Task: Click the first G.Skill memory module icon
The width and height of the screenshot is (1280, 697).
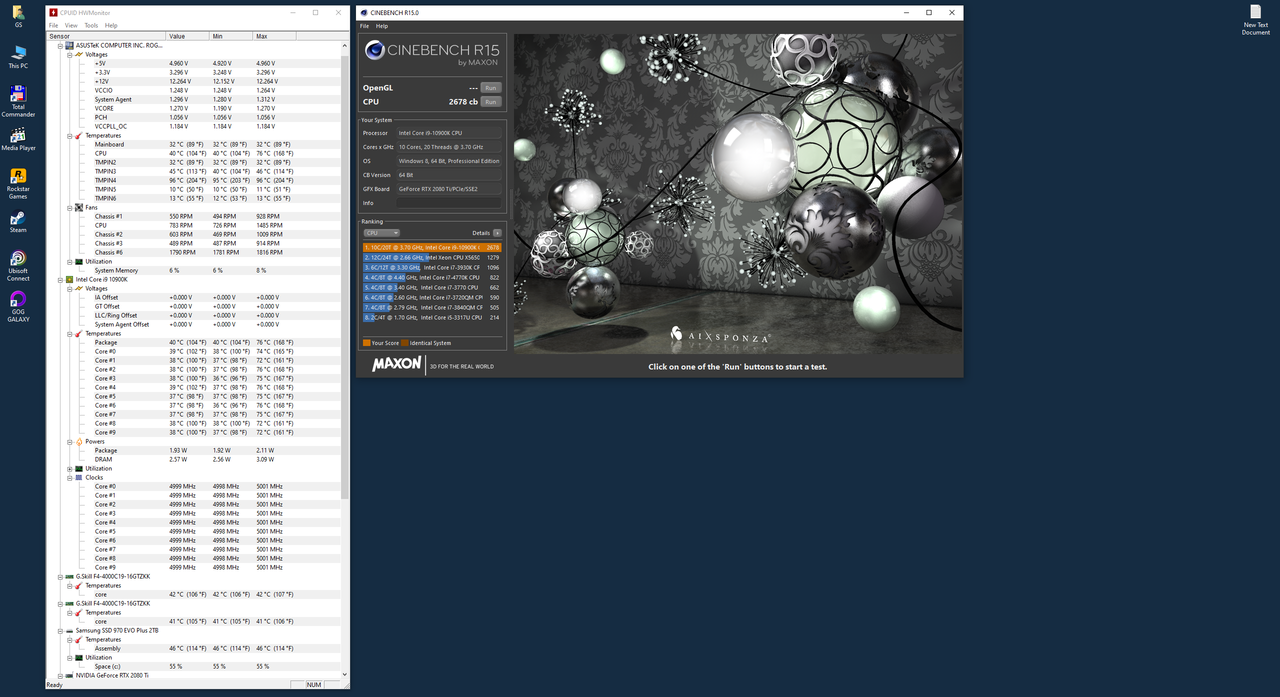Action: [70, 576]
